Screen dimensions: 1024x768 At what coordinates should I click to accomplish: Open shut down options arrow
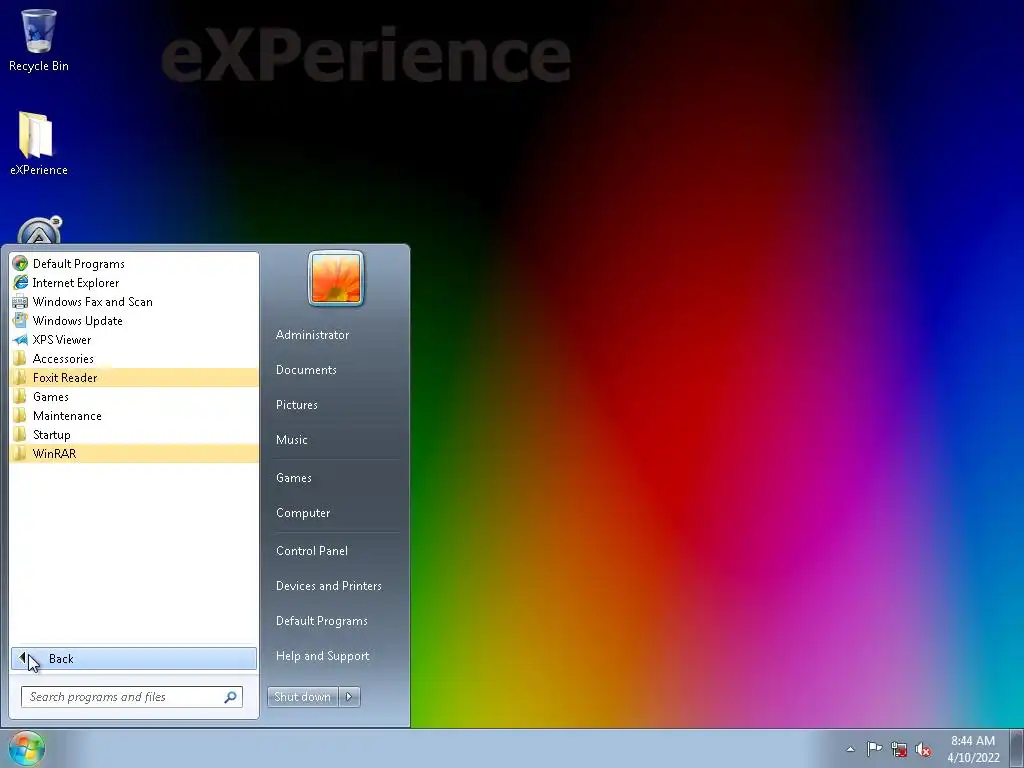tap(349, 697)
